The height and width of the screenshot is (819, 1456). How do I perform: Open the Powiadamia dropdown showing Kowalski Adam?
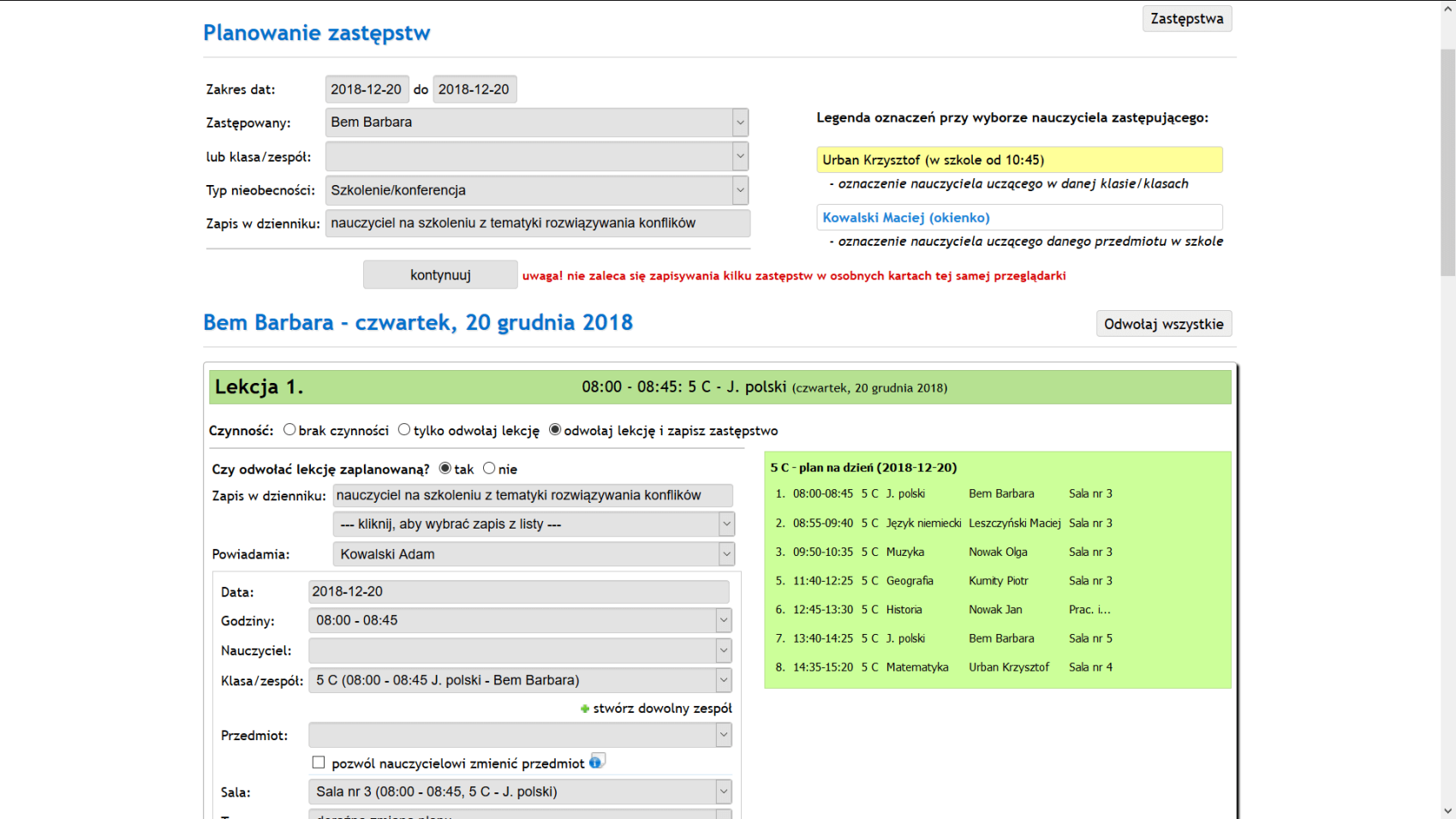(x=534, y=554)
